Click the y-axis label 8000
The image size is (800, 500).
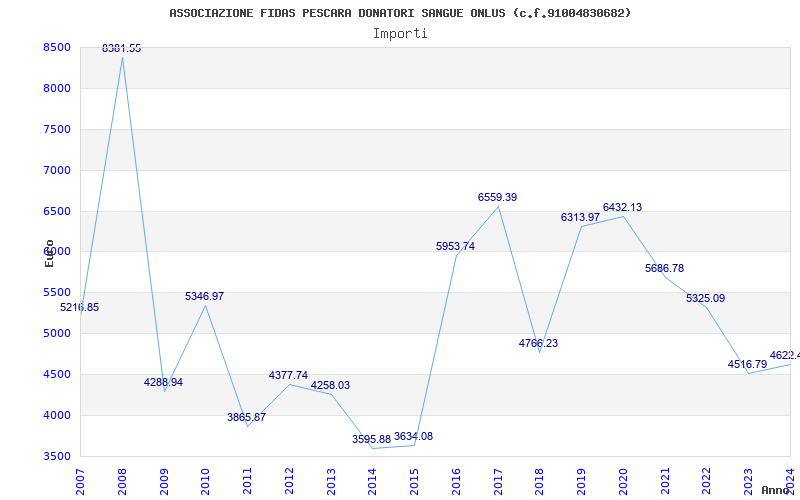coord(57,88)
